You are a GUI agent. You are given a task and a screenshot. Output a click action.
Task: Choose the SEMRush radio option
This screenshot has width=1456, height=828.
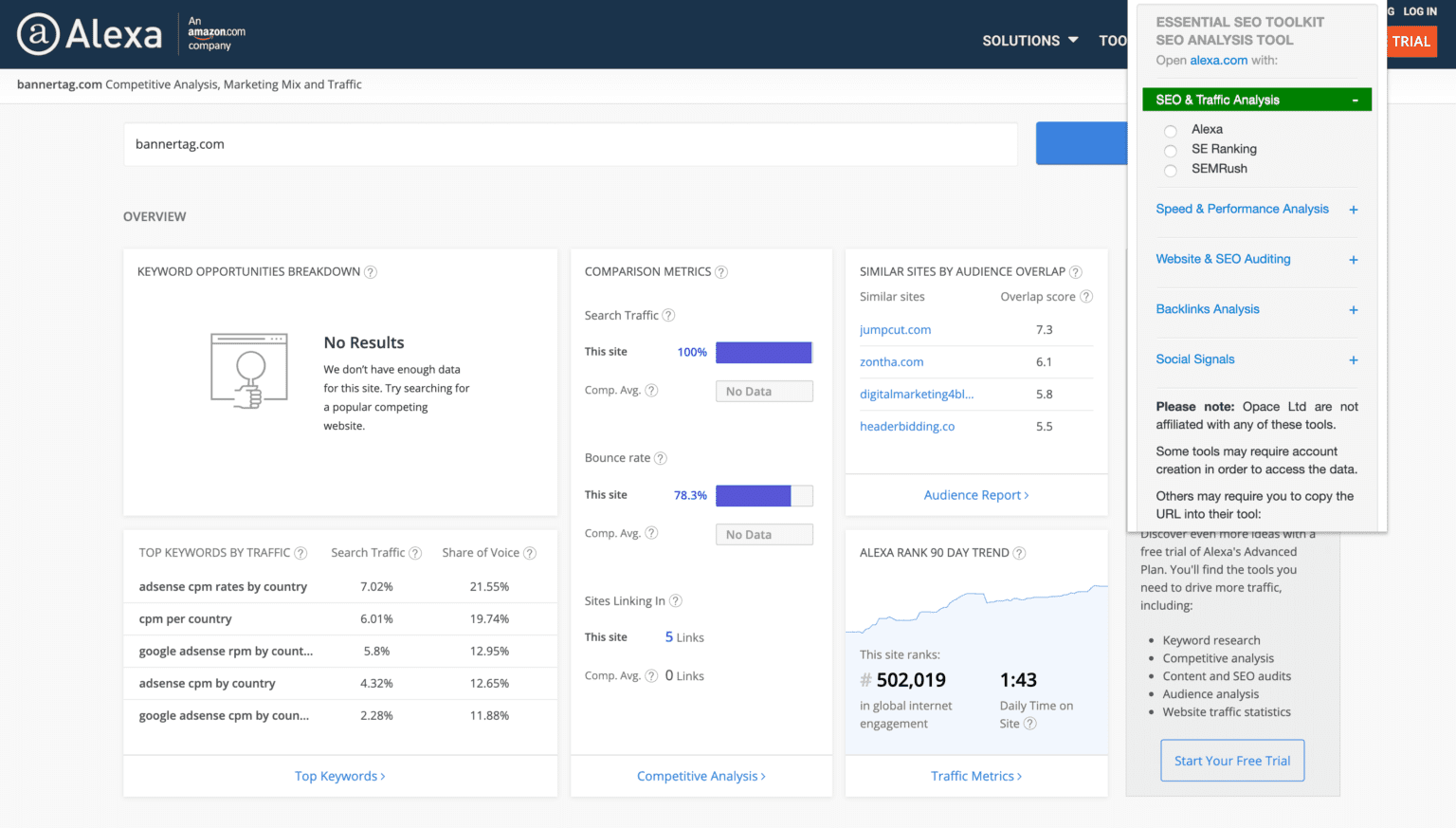1171,171
